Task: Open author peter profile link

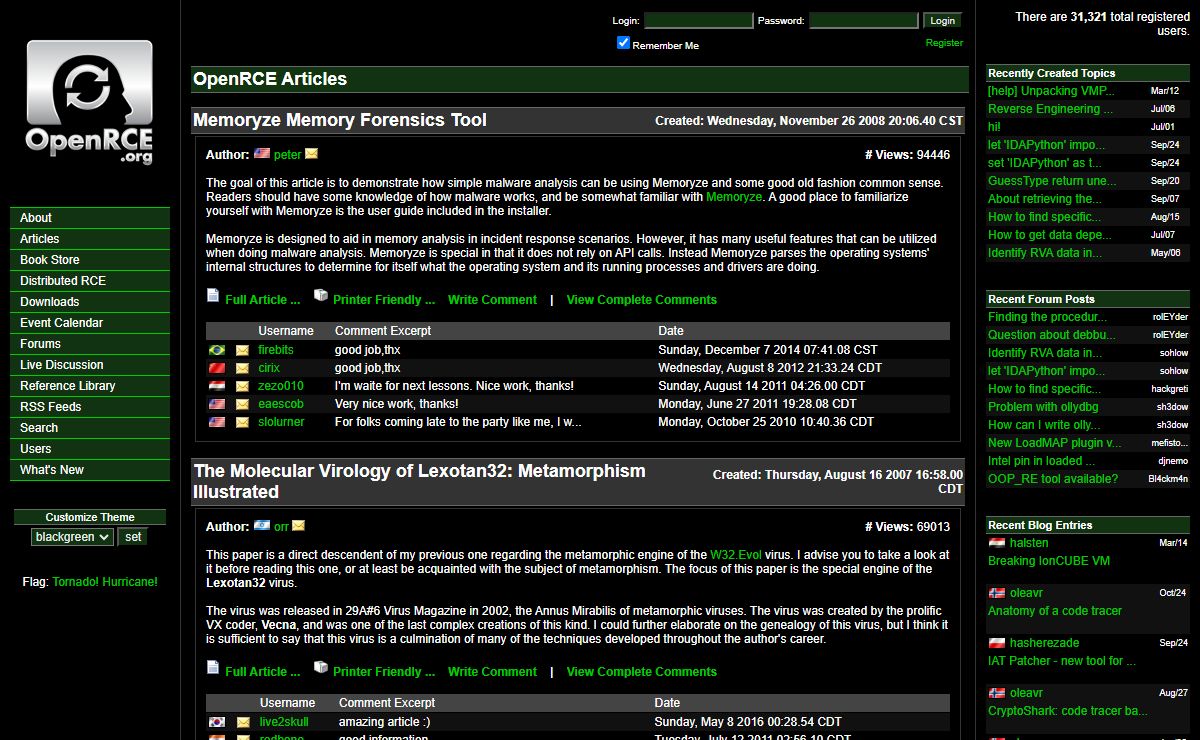Action: click(x=287, y=155)
